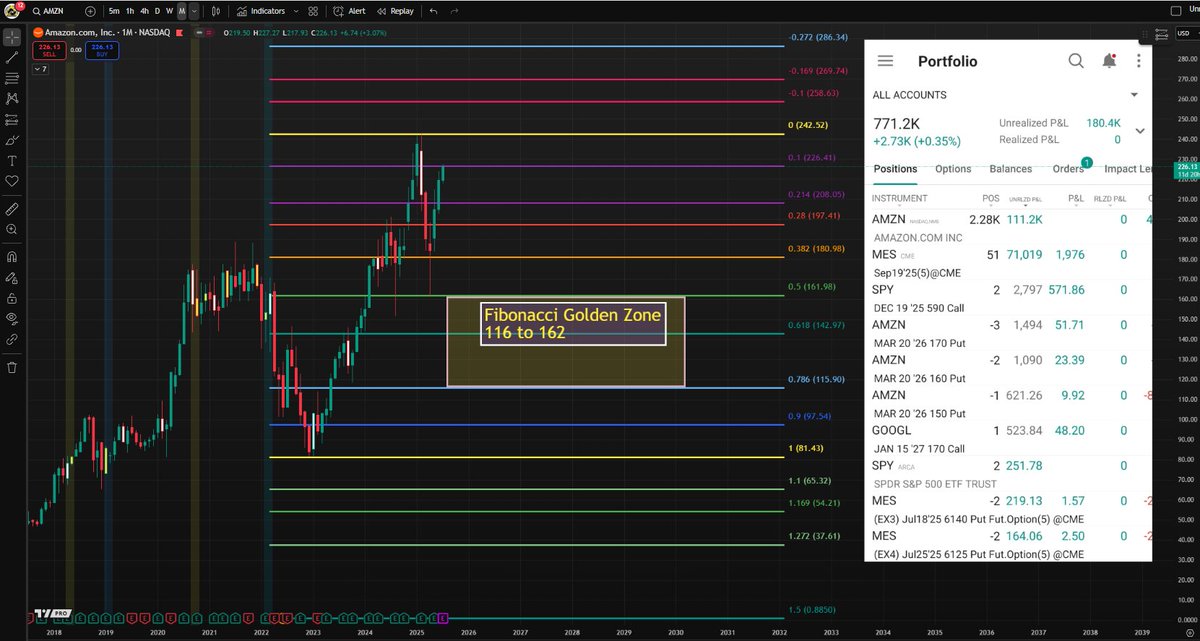1200x641 pixels.
Task: Select the trend line drawing tool
Action: [x=12, y=57]
